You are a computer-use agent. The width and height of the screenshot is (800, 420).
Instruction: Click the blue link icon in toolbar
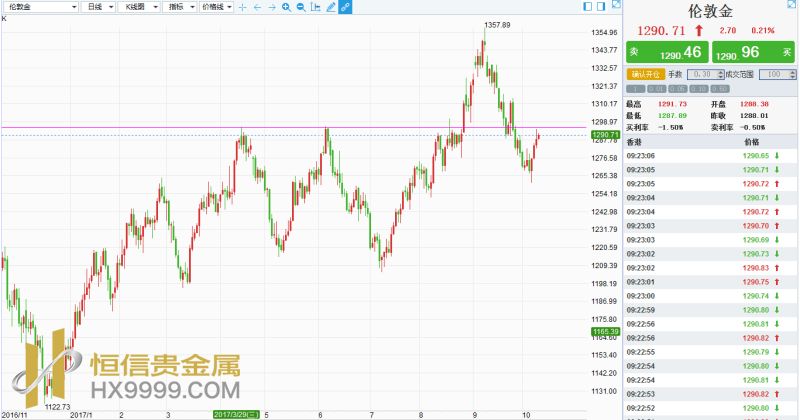pos(345,7)
